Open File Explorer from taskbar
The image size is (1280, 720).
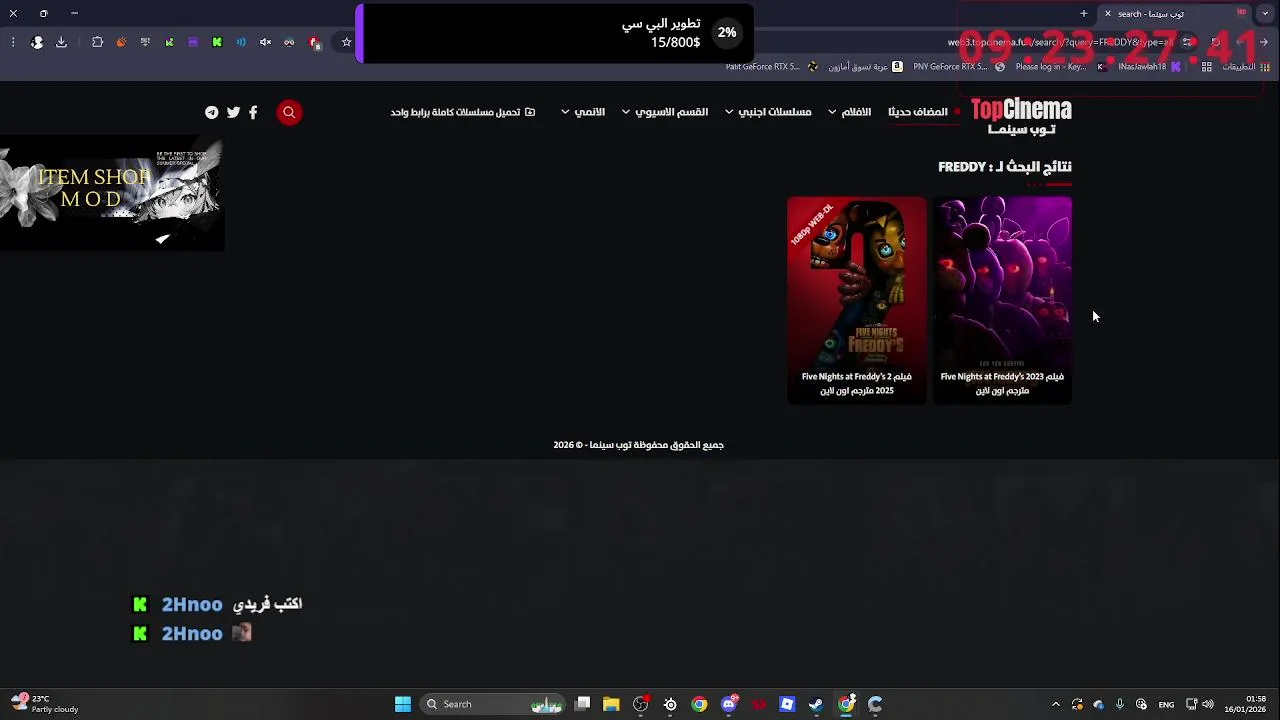coord(611,704)
